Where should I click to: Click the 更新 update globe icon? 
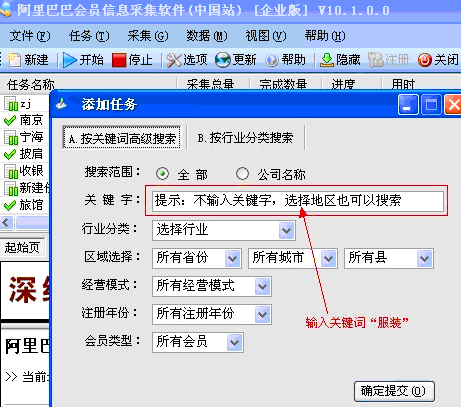pos(223,60)
